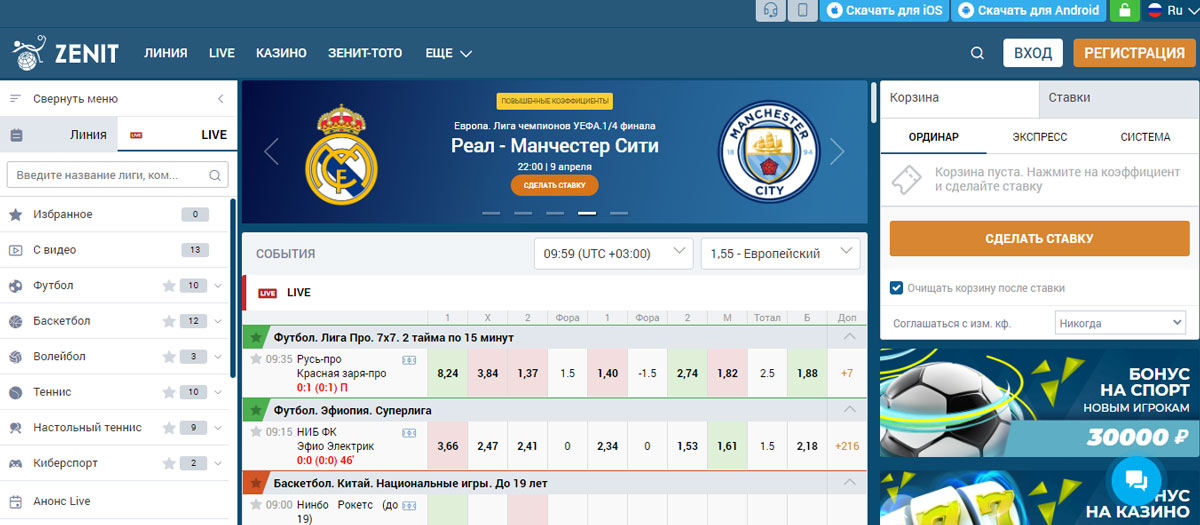The height and width of the screenshot is (525, 1200).
Task: Select the СИСТЕМА bet type tab
Action: (x=1145, y=137)
